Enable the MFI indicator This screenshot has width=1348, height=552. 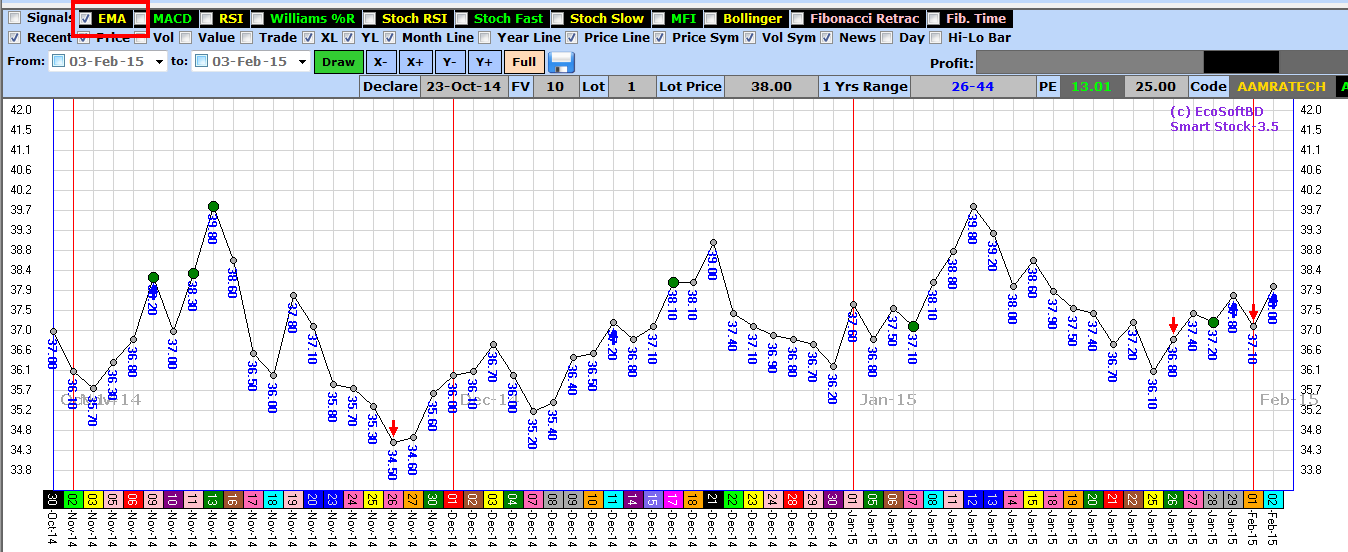click(659, 18)
